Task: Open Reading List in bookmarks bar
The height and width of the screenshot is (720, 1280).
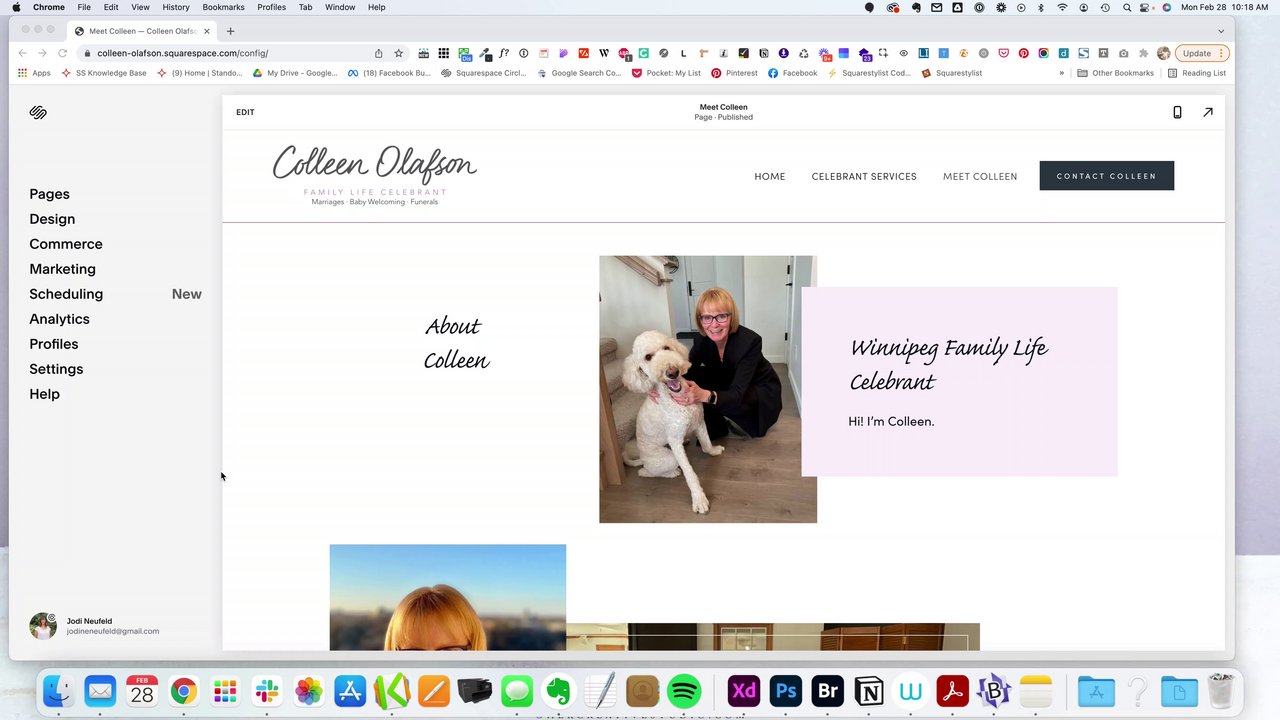Action: (x=1197, y=73)
